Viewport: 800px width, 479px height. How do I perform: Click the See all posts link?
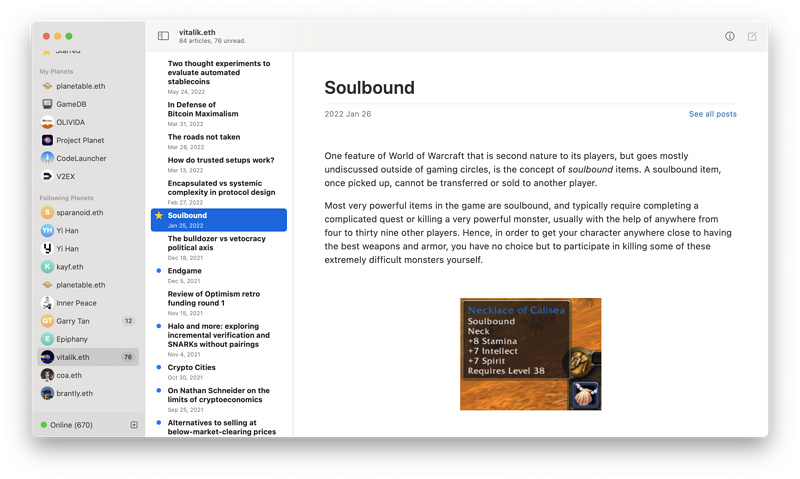coord(712,114)
